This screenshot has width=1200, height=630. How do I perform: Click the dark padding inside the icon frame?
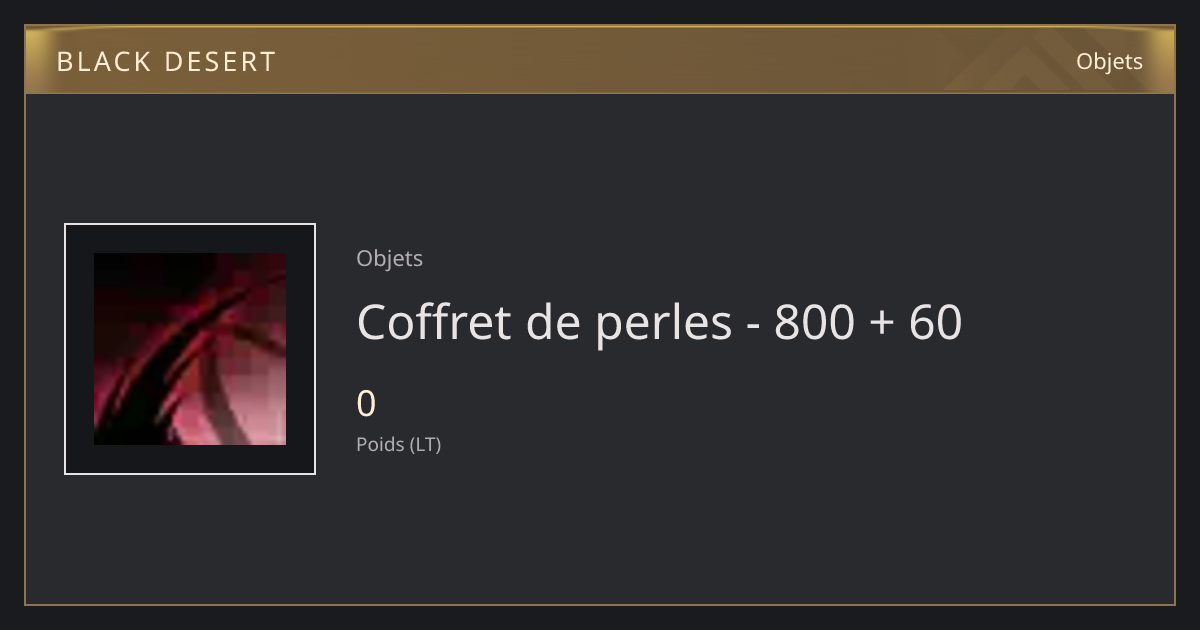tap(79, 349)
